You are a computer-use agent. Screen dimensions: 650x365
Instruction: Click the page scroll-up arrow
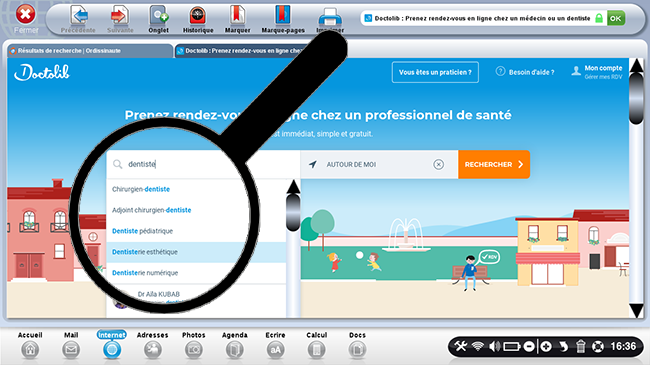pos(636,66)
